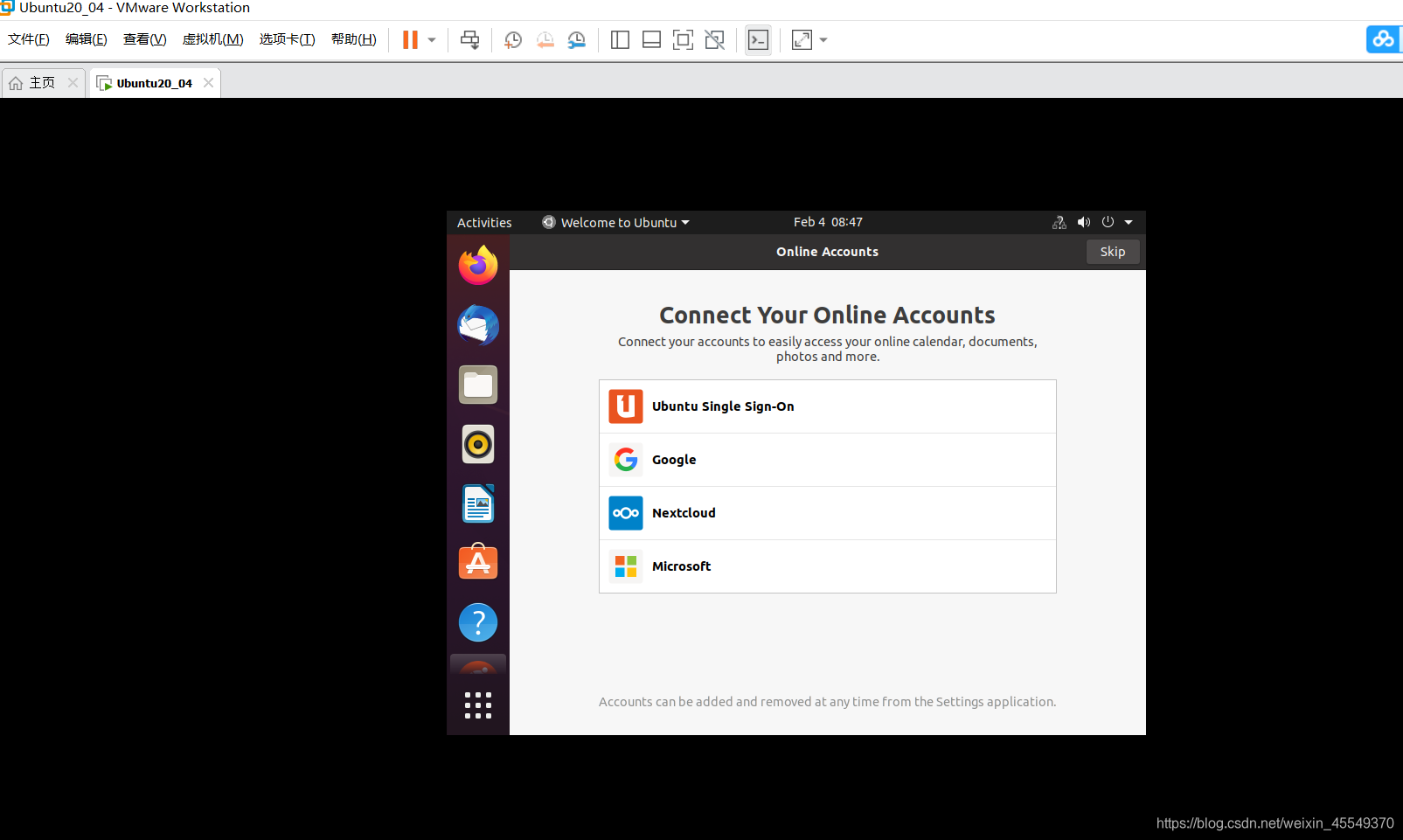1403x840 pixels.
Task: Click the stretch guest display icon
Action: 802,40
